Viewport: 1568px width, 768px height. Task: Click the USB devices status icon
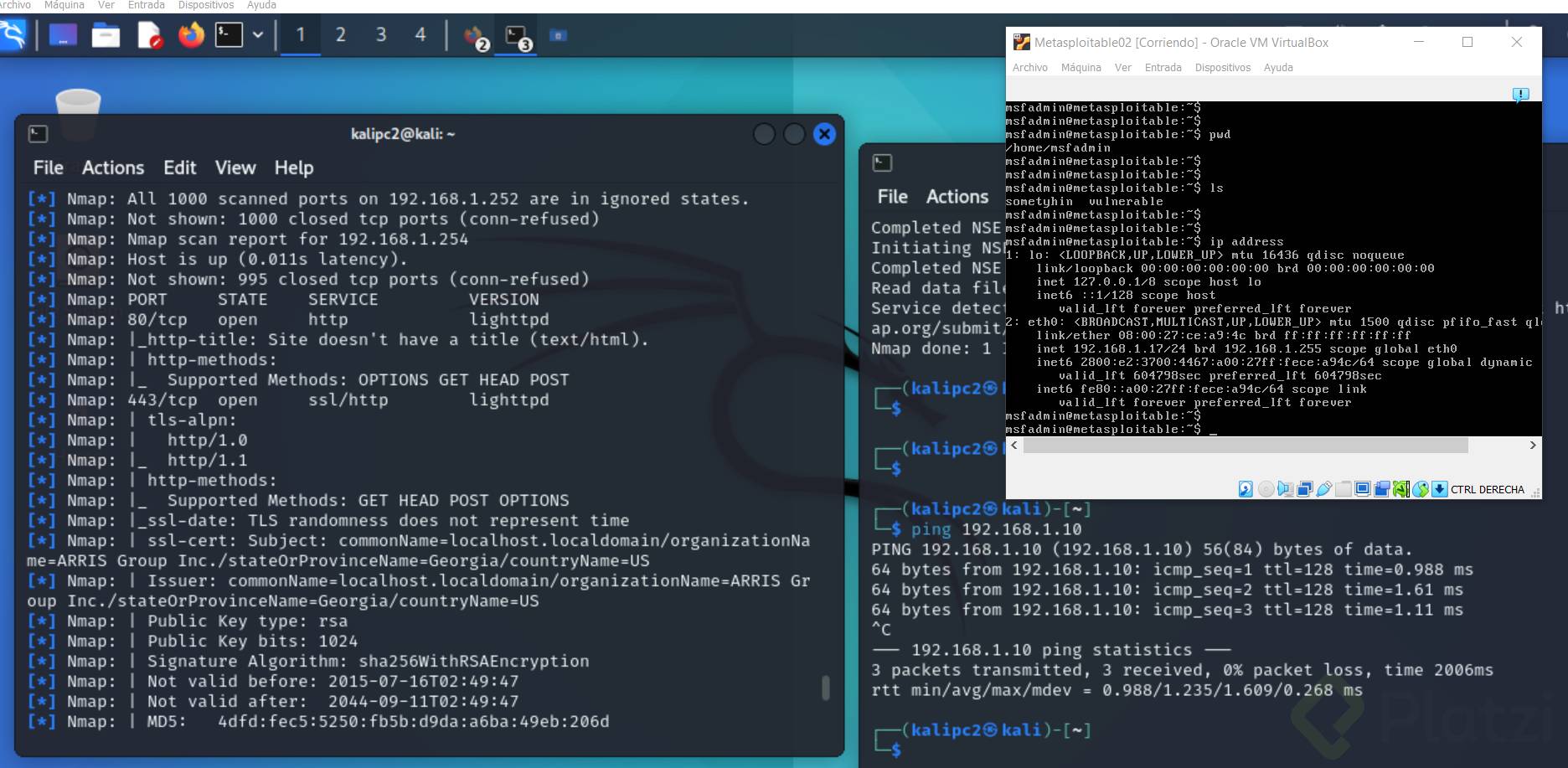point(1323,489)
